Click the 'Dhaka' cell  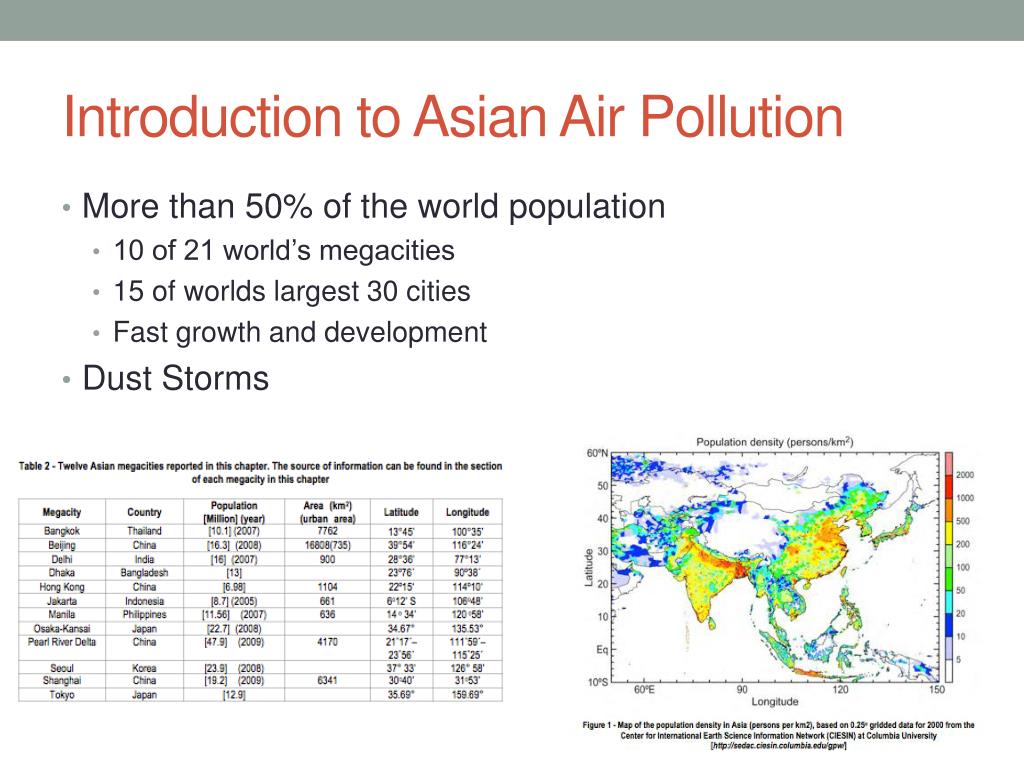pyautogui.click(x=62, y=572)
